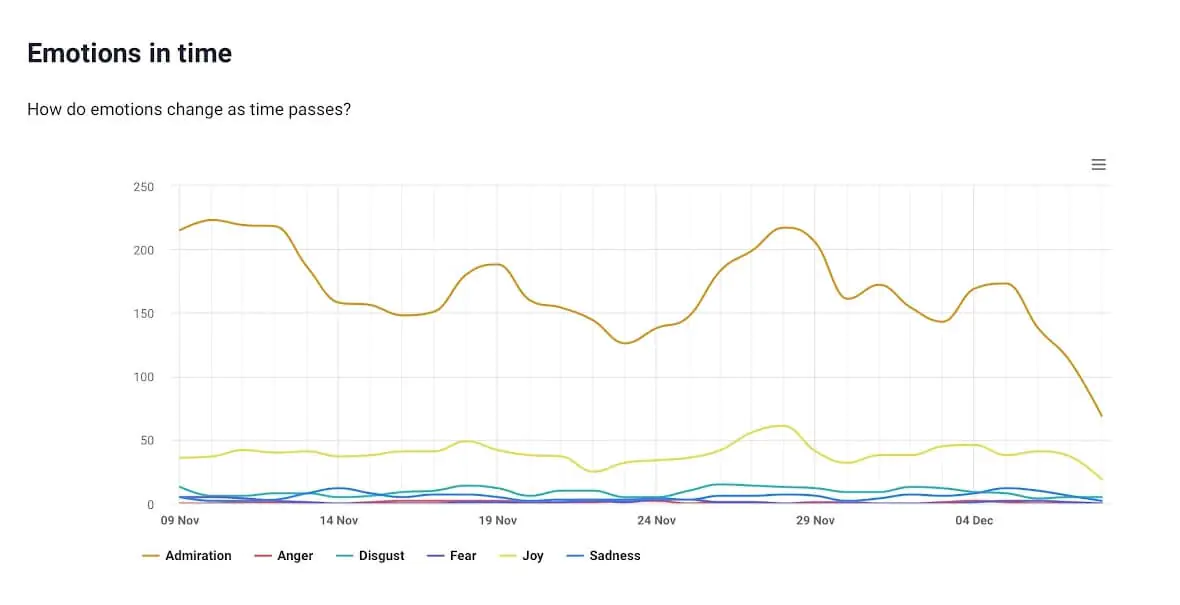The image size is (1180, 605).
Task: Click the 250 y-axis label
Action: (143, 187)
